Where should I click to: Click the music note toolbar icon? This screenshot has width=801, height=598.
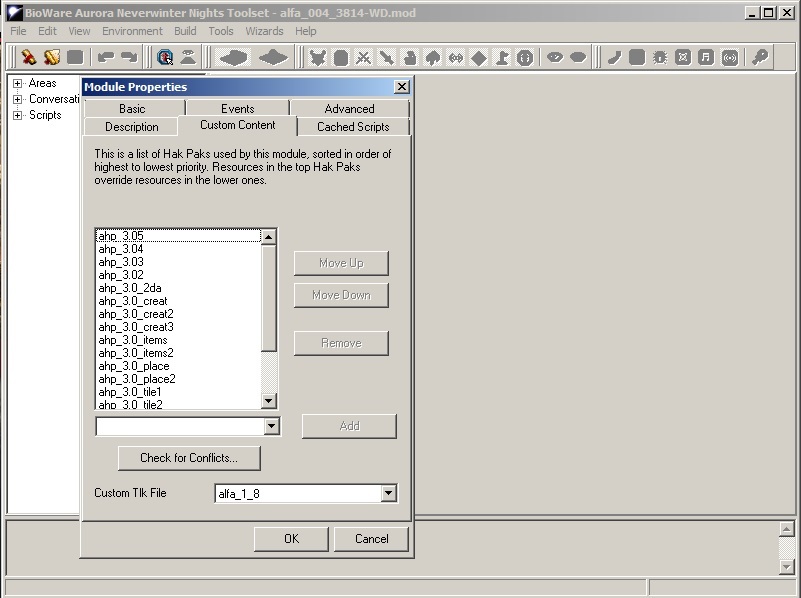[706, 57]
